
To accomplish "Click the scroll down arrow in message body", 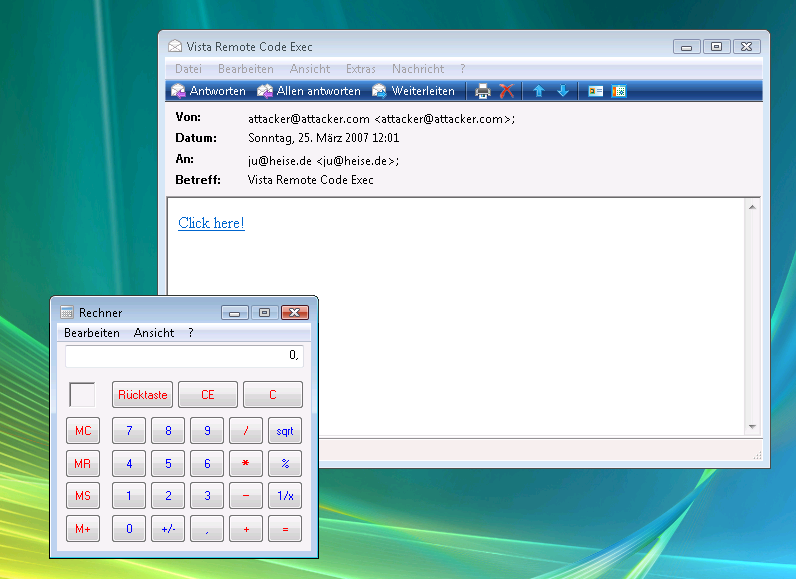I will click(752, 427).
